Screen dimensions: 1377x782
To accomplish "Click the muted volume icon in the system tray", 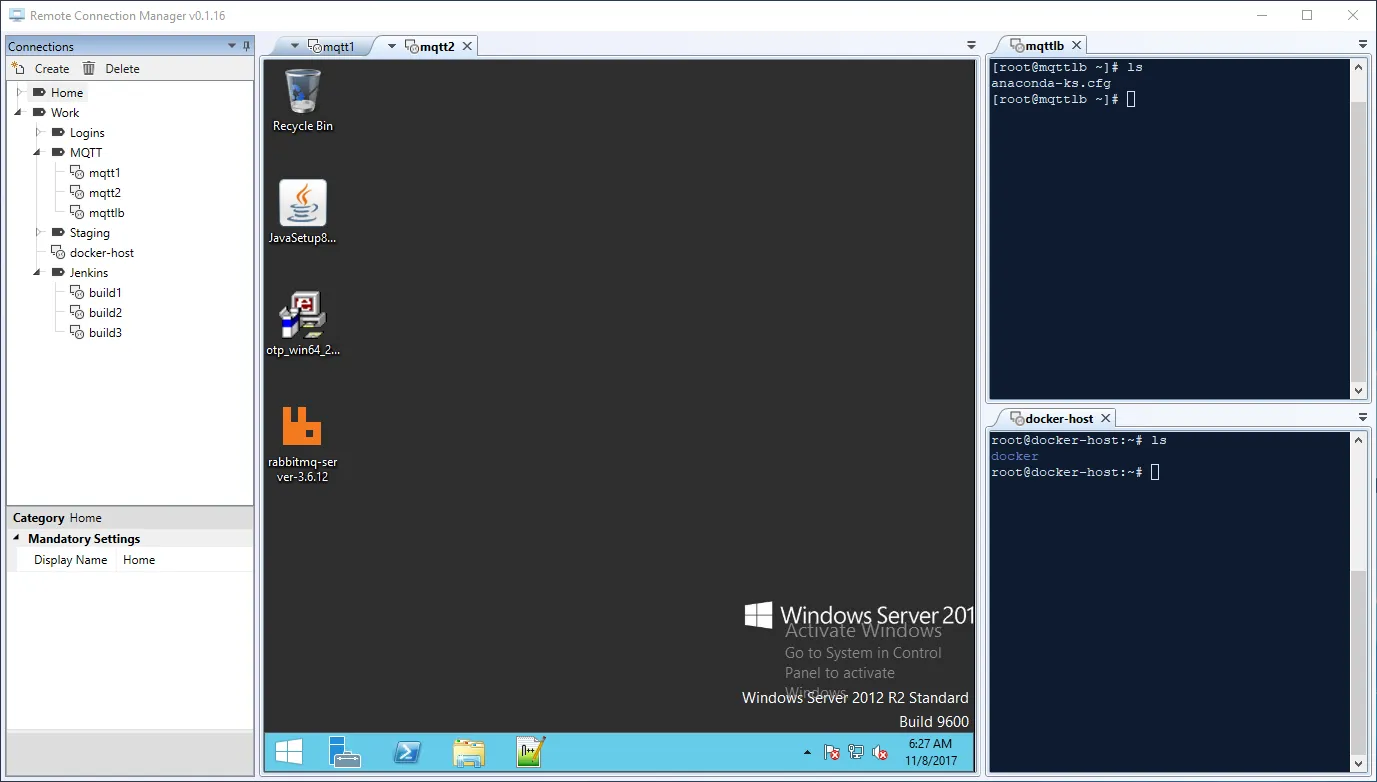I will click(x=879, y=752).
